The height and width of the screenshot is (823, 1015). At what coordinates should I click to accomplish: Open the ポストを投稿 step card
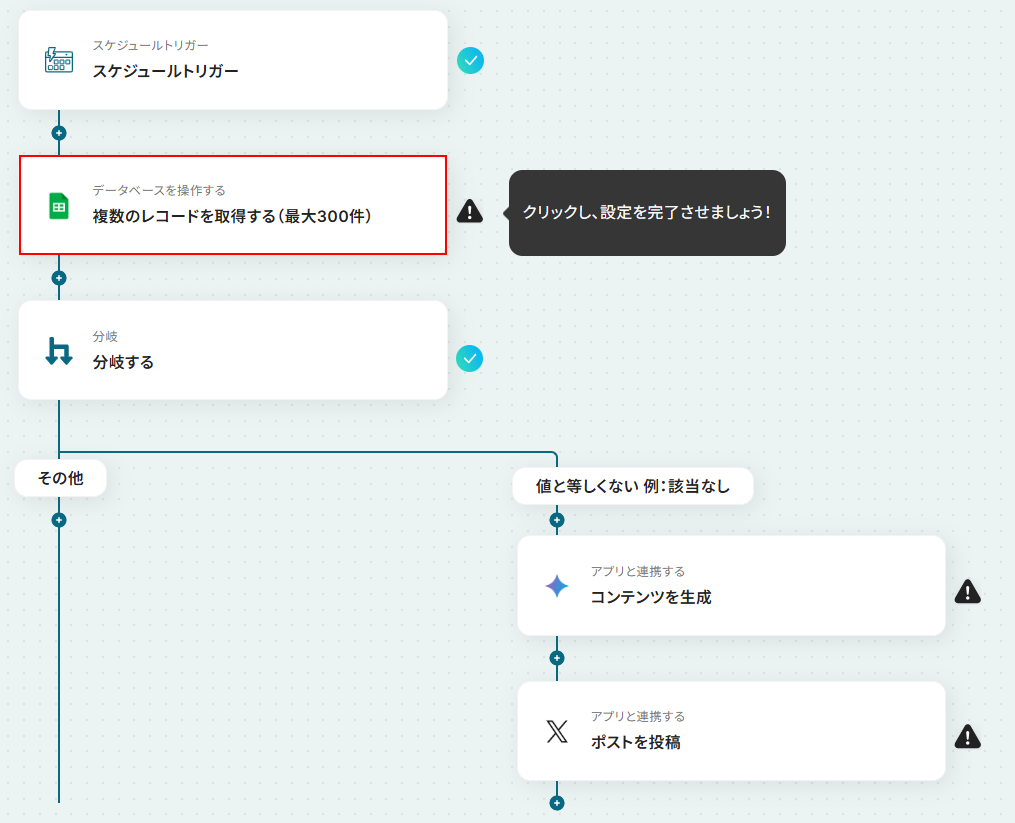tap(731, 731)
